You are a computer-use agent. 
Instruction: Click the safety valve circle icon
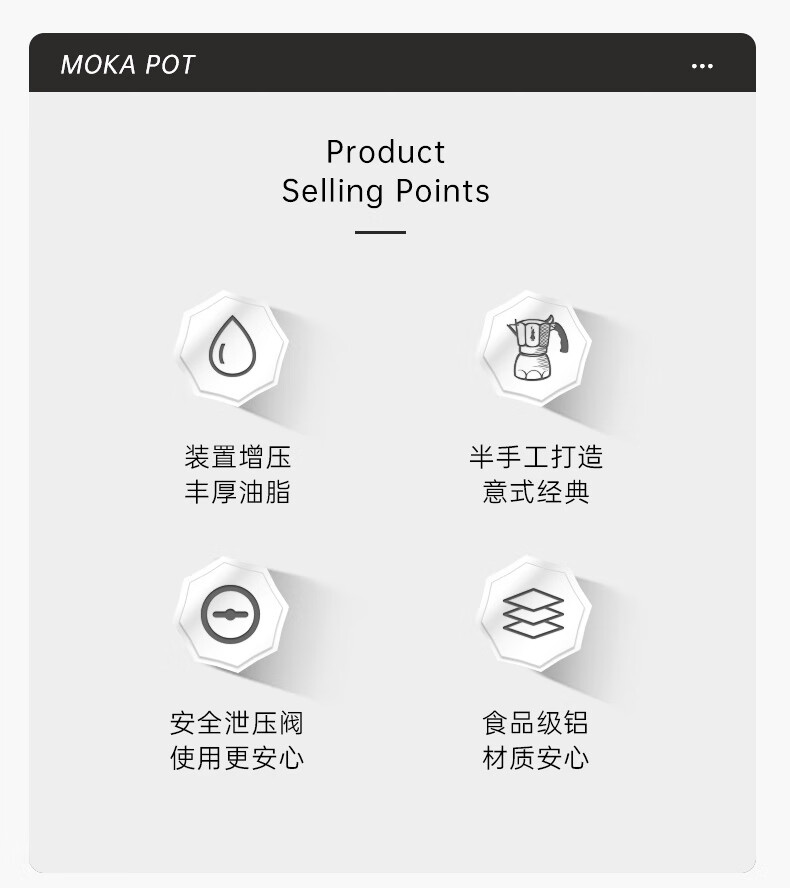[230, 614]
